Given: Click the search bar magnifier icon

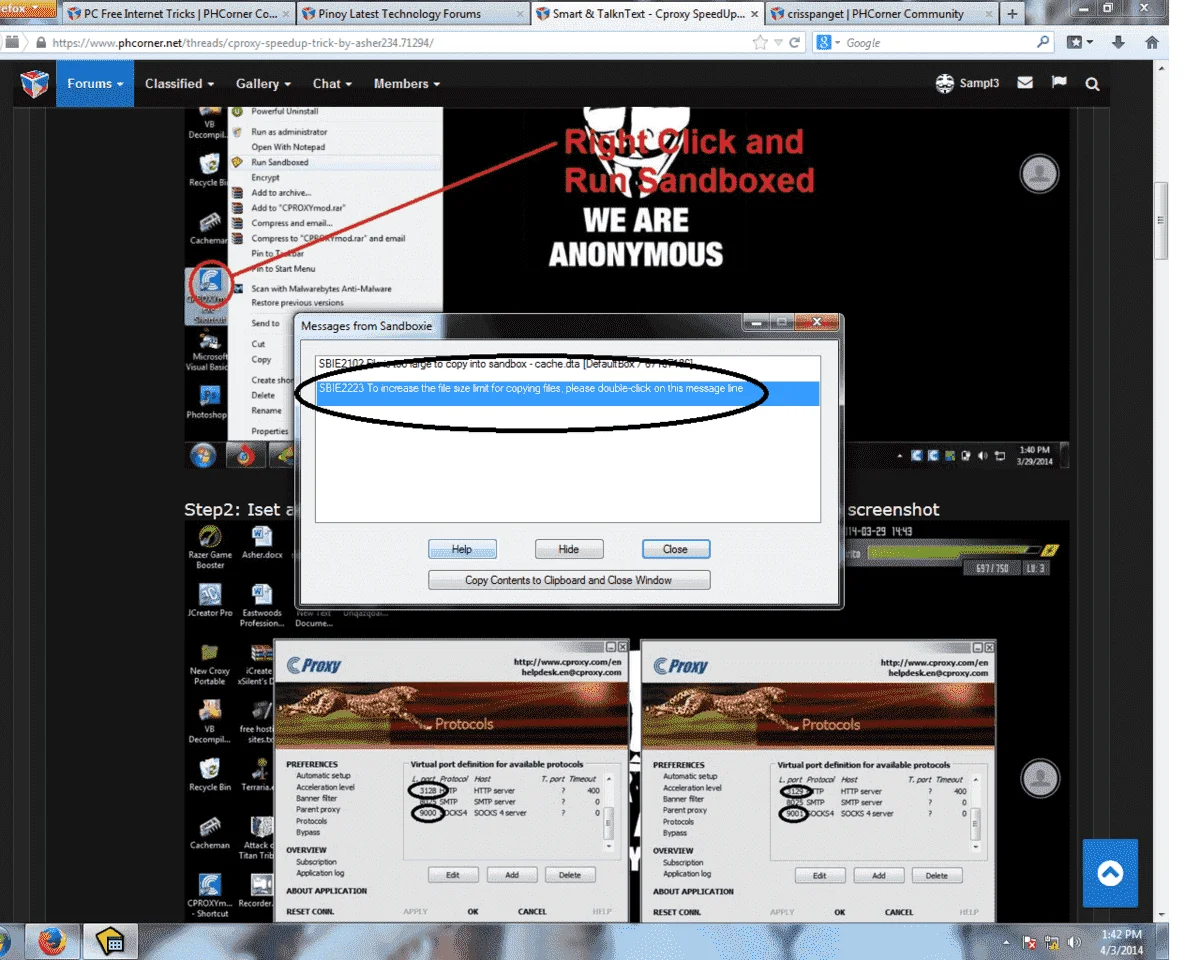Looking at the screenshot, I should coord(1043,43).
